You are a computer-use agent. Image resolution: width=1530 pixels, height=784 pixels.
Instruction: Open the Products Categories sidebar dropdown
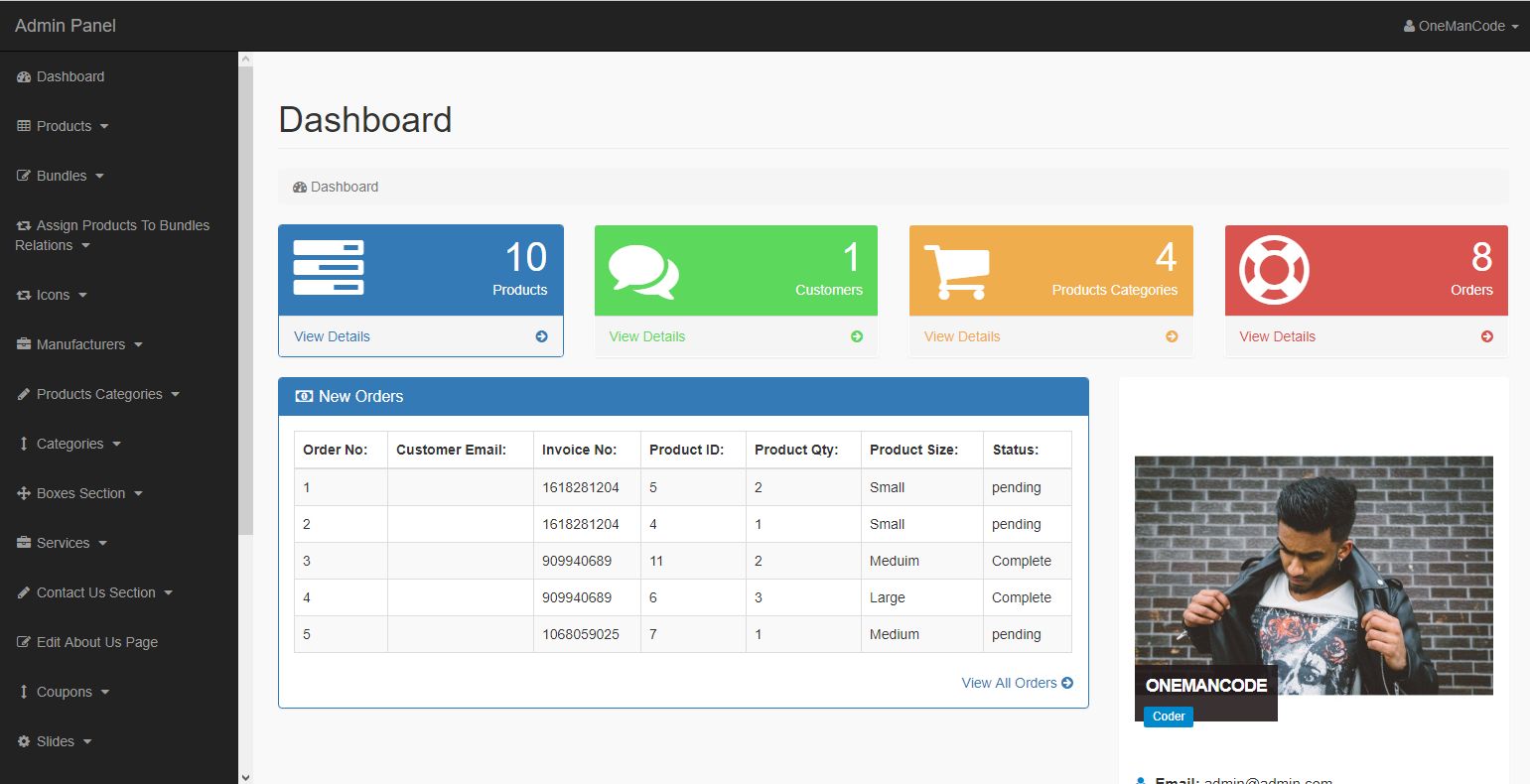coord(98,394)
